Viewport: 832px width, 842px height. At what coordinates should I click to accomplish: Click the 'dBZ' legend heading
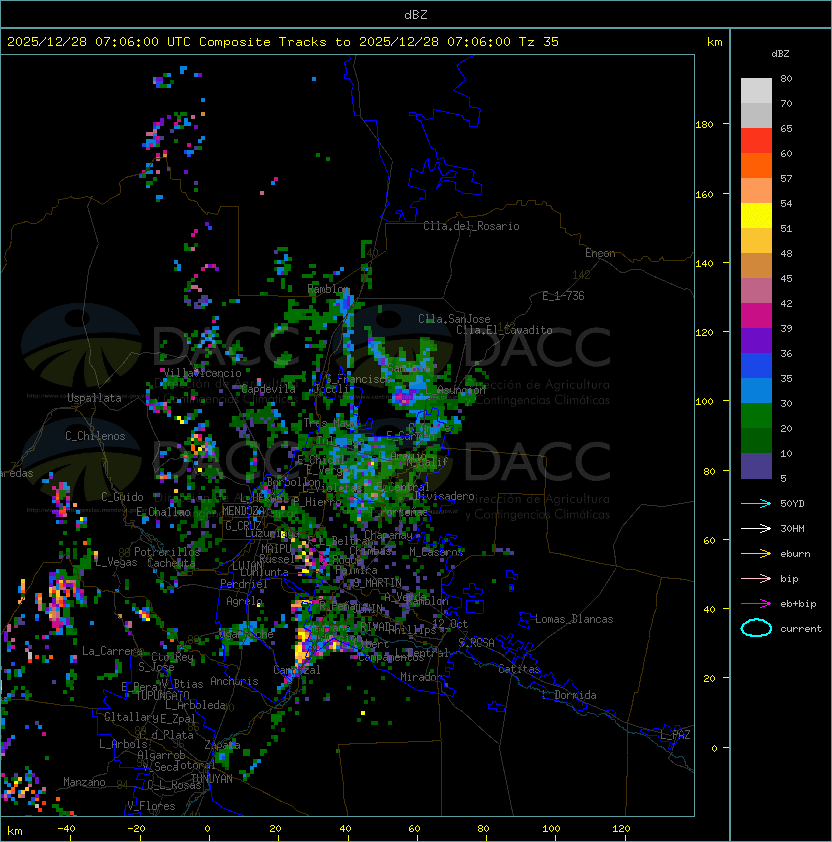(x=780, y=54)
